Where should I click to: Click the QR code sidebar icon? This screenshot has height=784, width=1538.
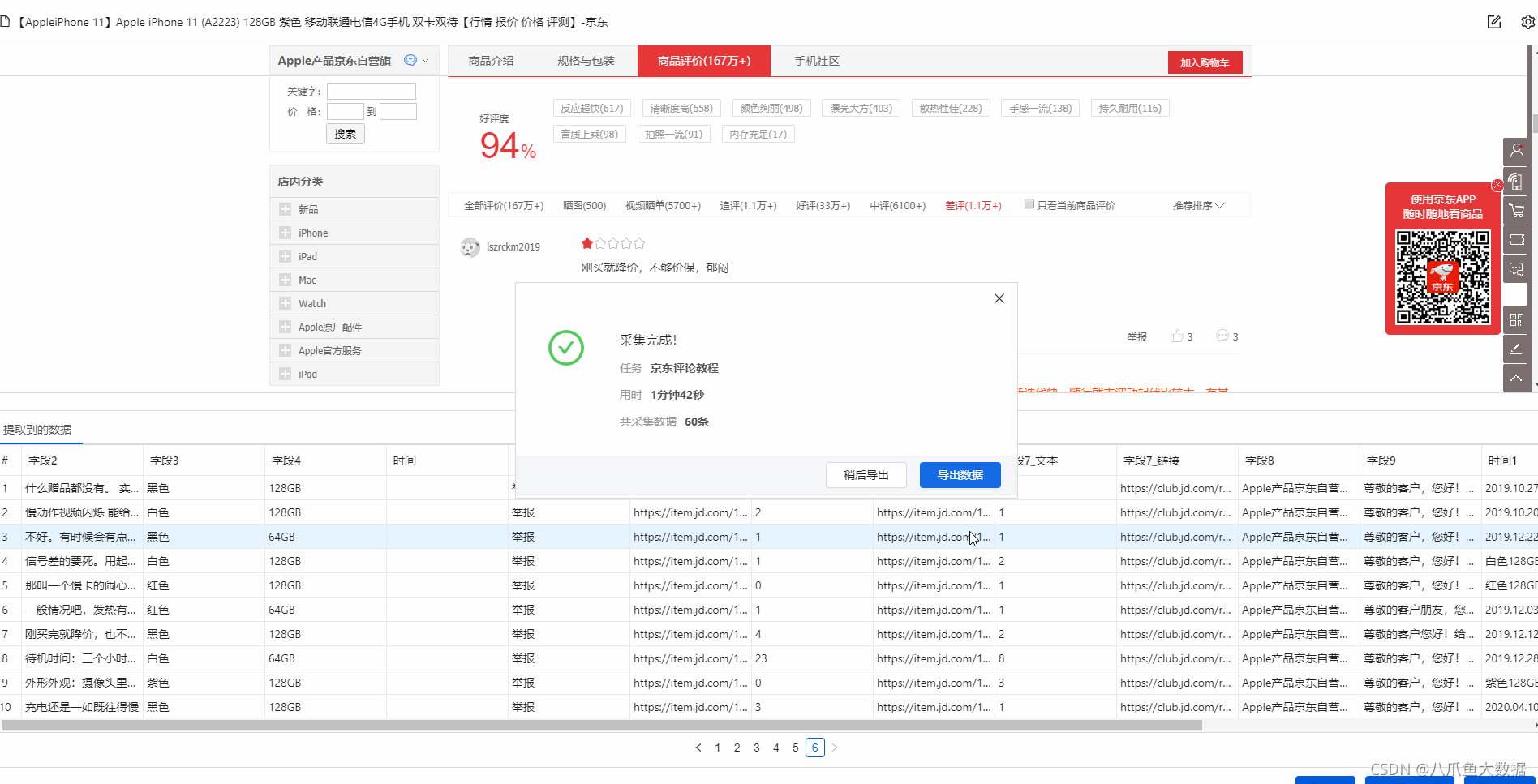pos(1517,320)
